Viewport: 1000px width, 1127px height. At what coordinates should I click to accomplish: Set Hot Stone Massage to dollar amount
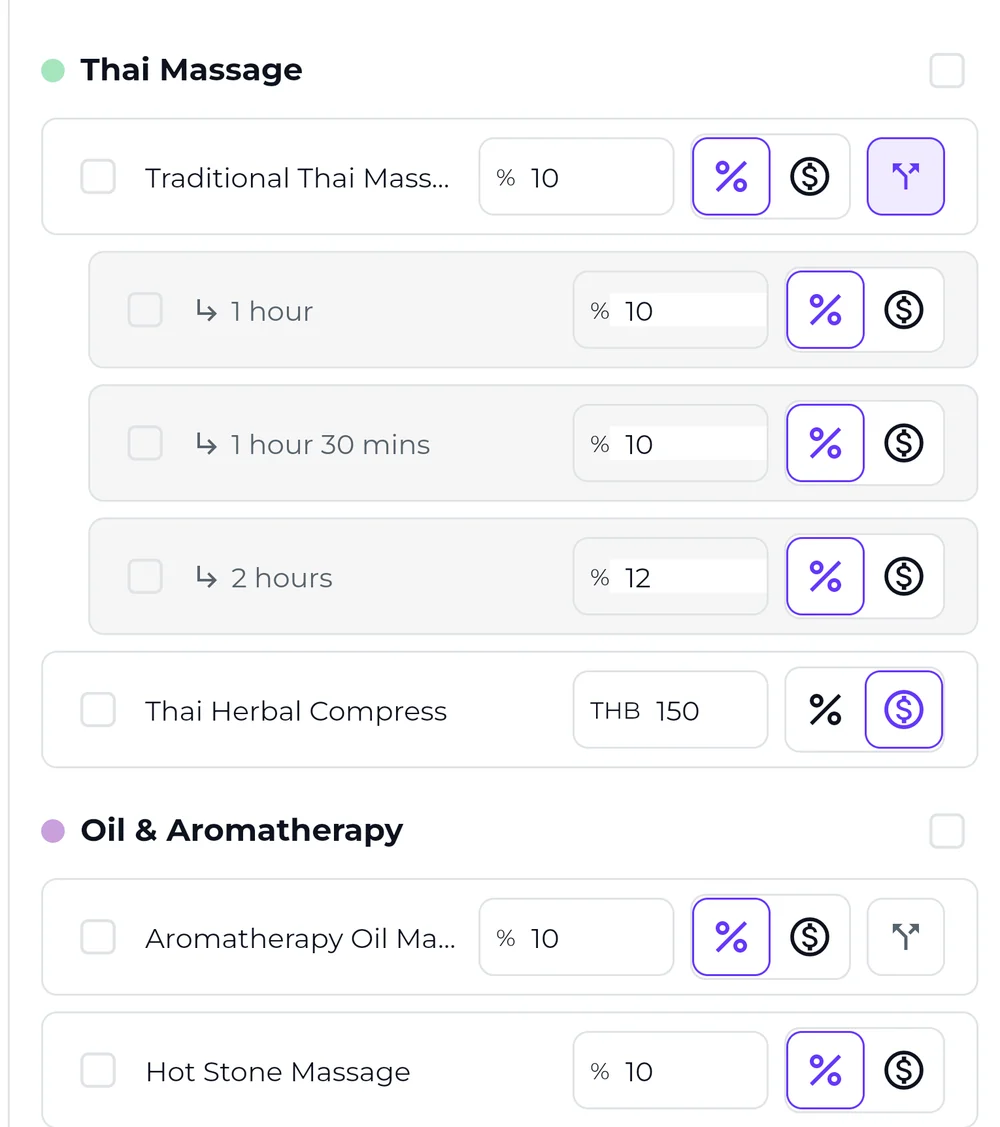(904, 1070)
